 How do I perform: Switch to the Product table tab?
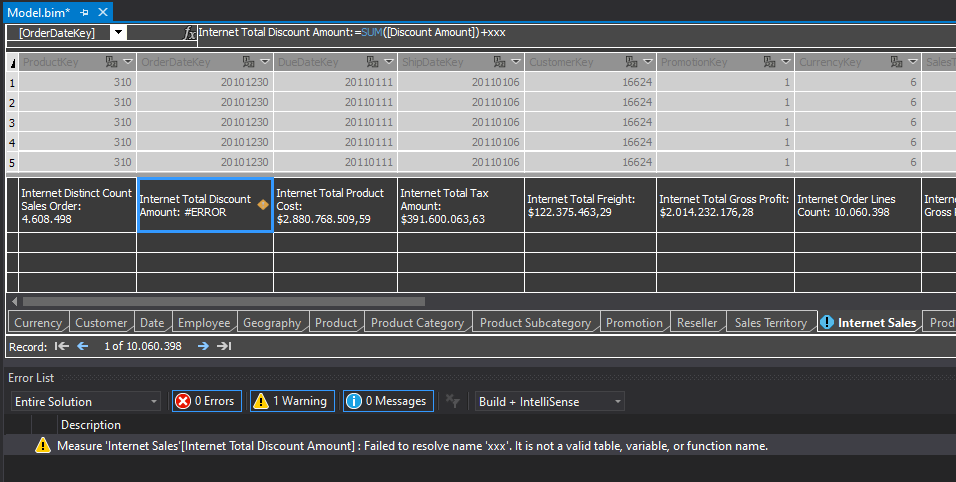336,323
